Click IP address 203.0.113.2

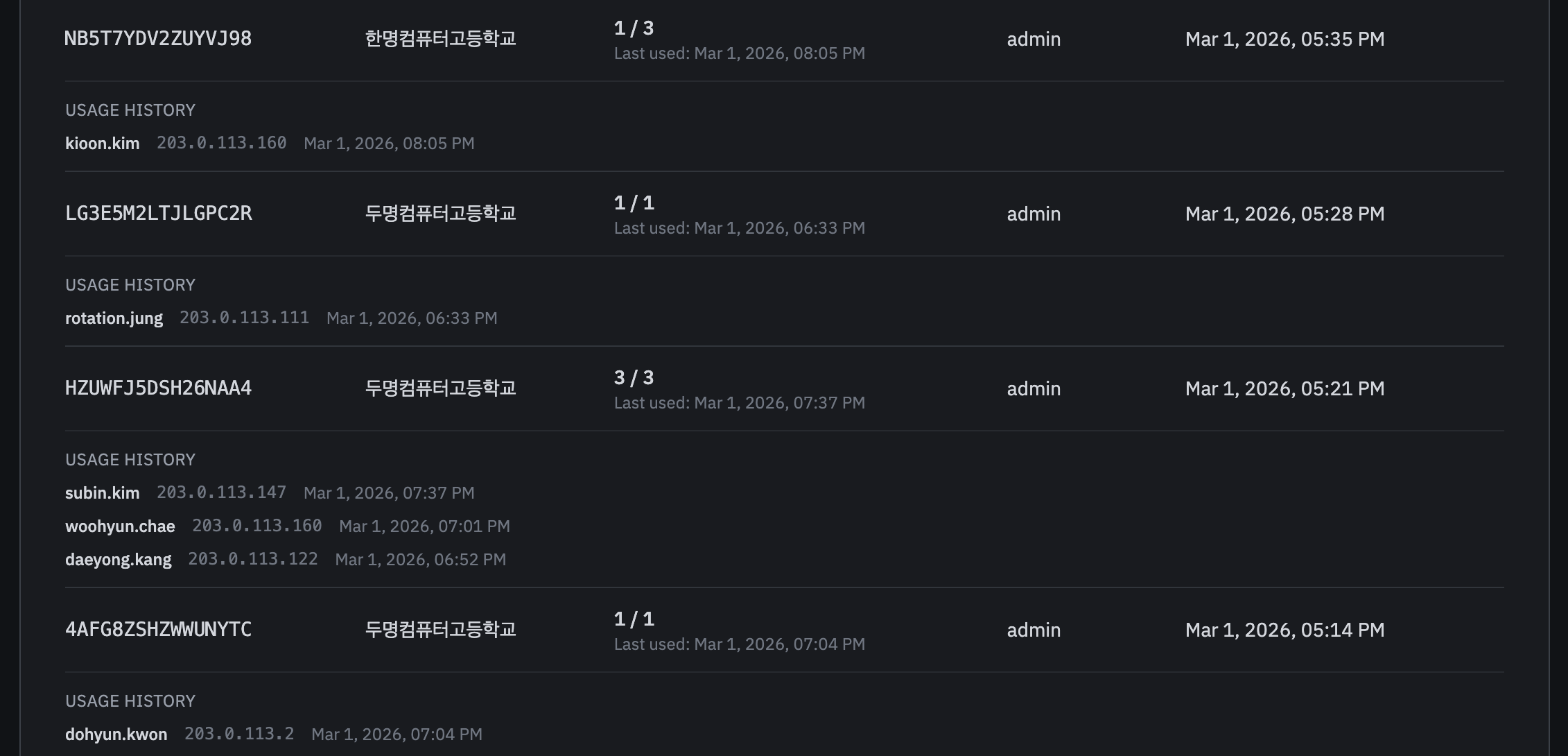coord(239,734)
